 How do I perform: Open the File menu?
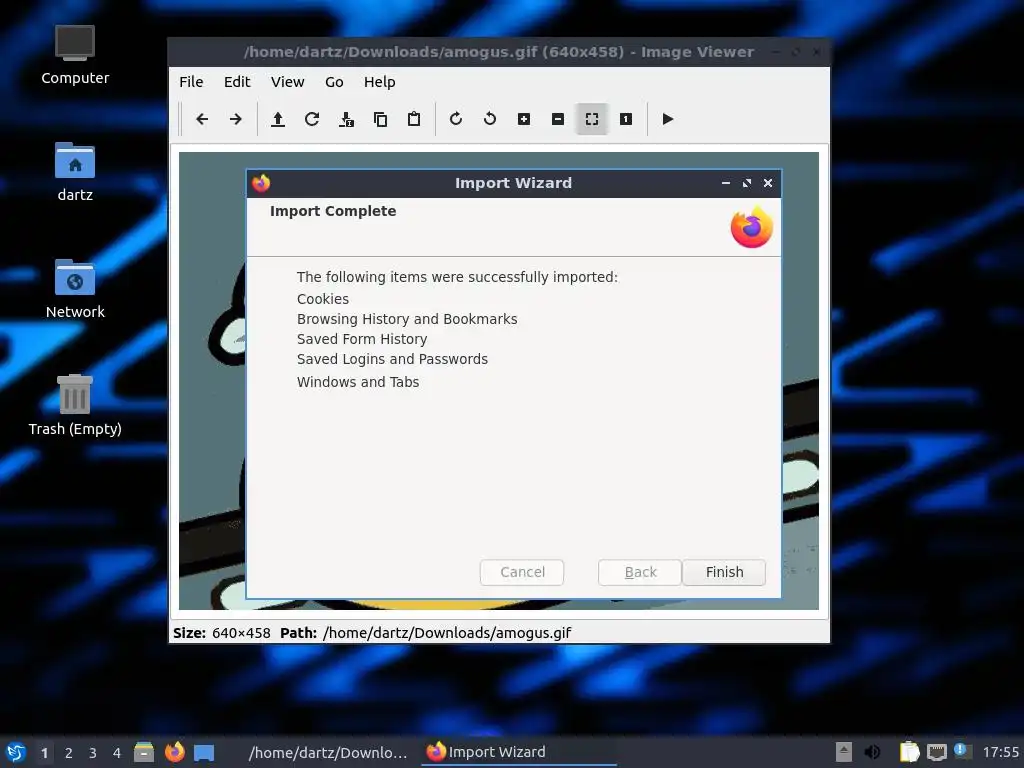(x=191, y=82)
